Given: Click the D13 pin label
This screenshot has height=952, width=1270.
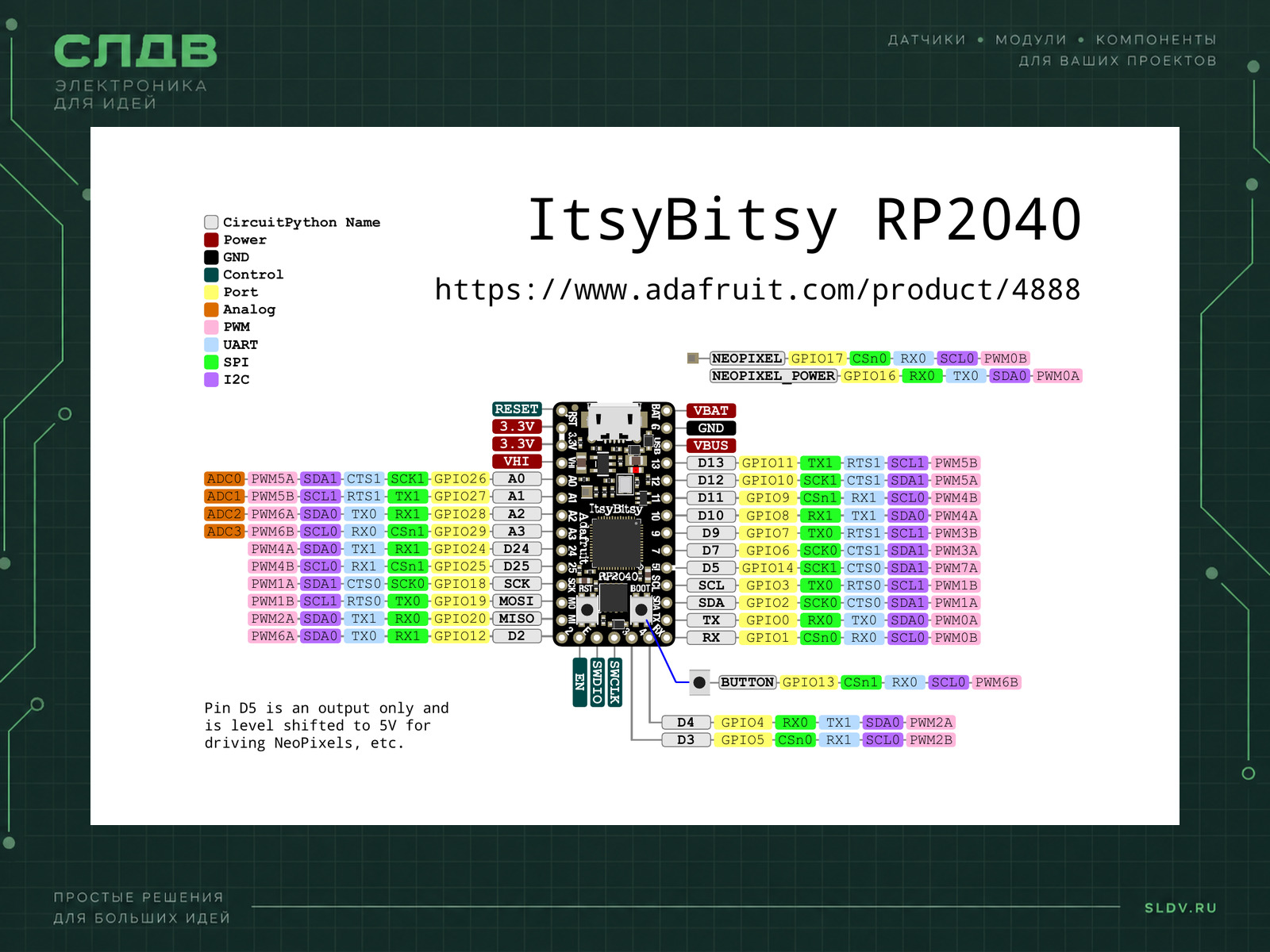Looking at the screenshot, I should [x=711, y=463].
